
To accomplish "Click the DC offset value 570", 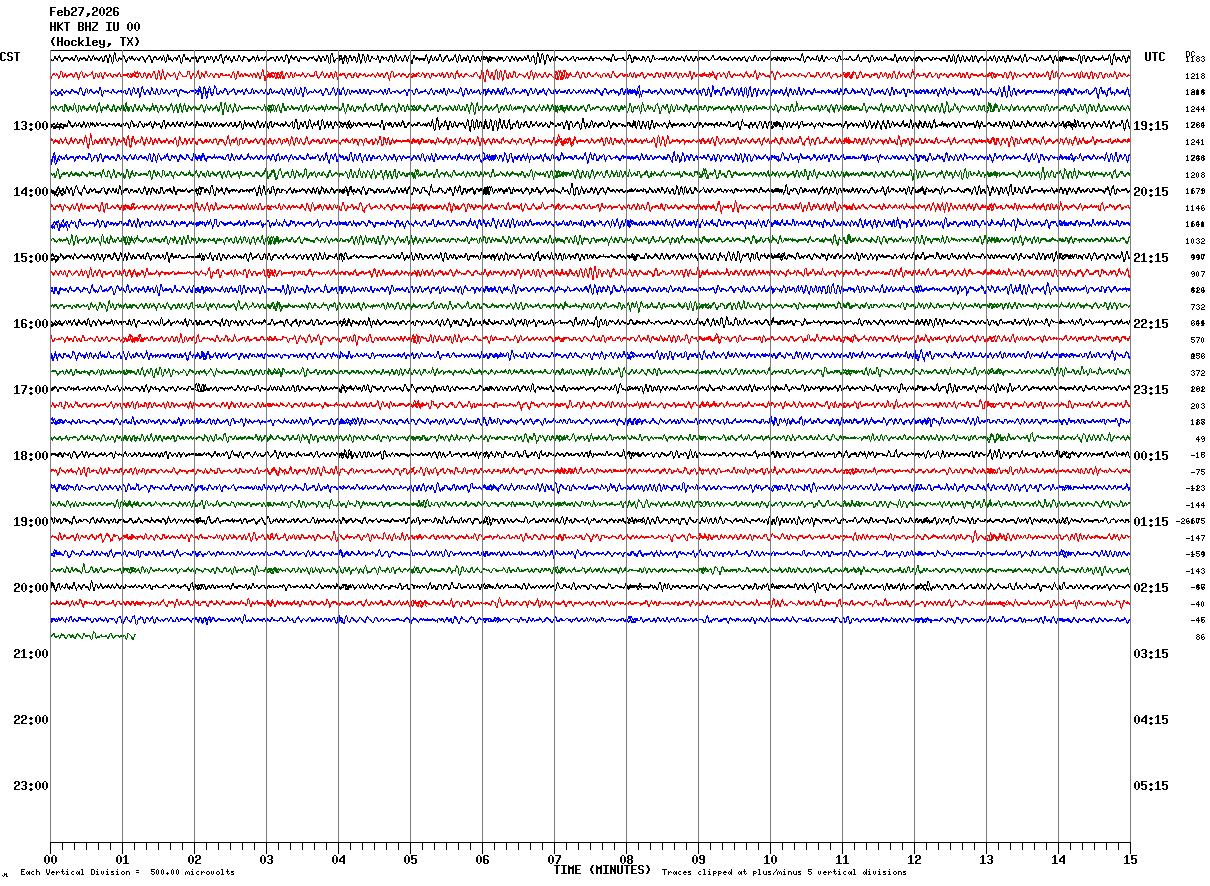I will 1197,340.
